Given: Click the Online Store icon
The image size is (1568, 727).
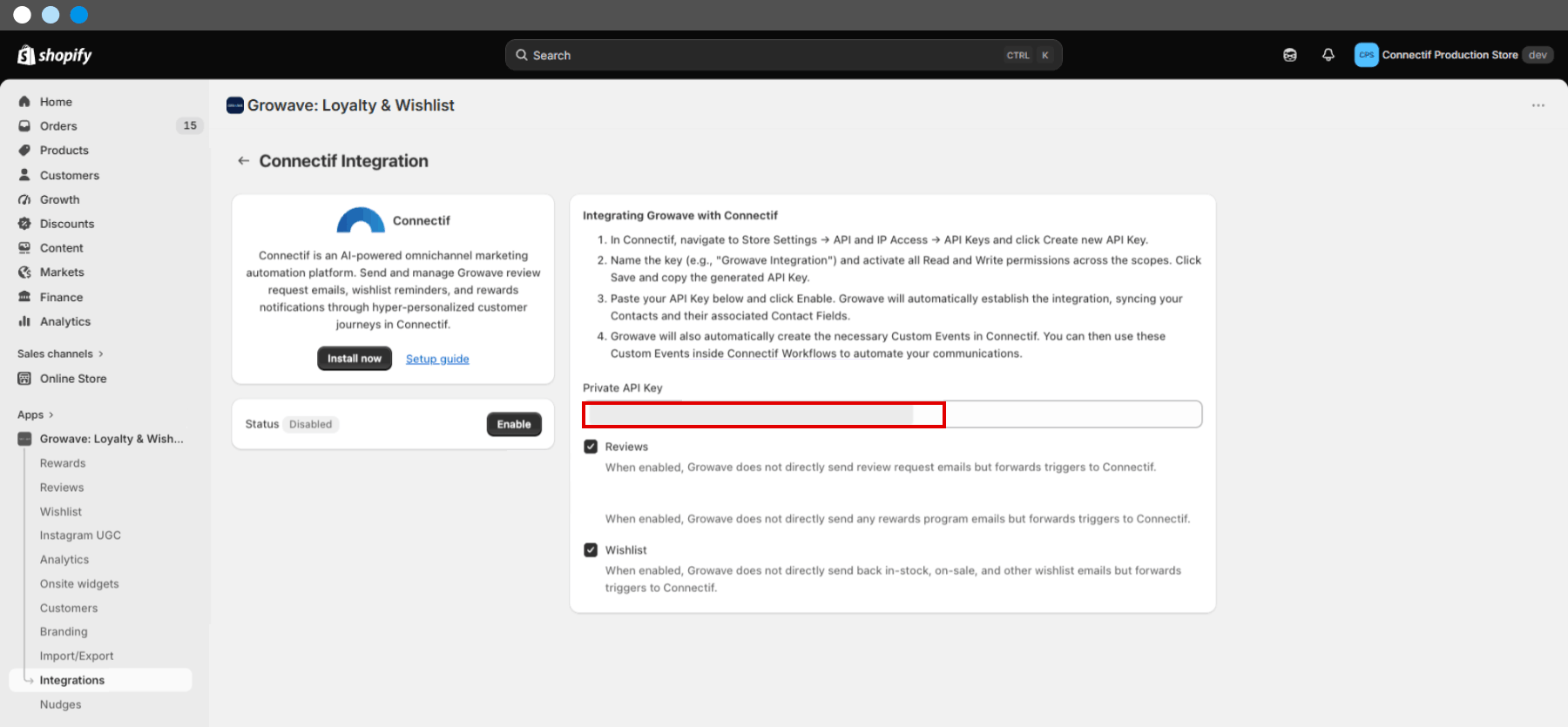Looking at the screenshot, I should tap(24, 379).
